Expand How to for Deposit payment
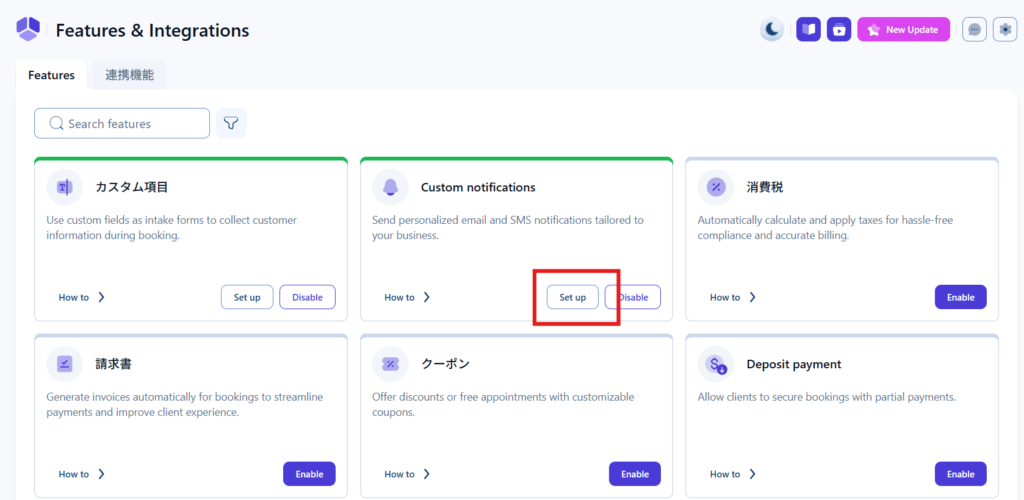 coord(734,474)
